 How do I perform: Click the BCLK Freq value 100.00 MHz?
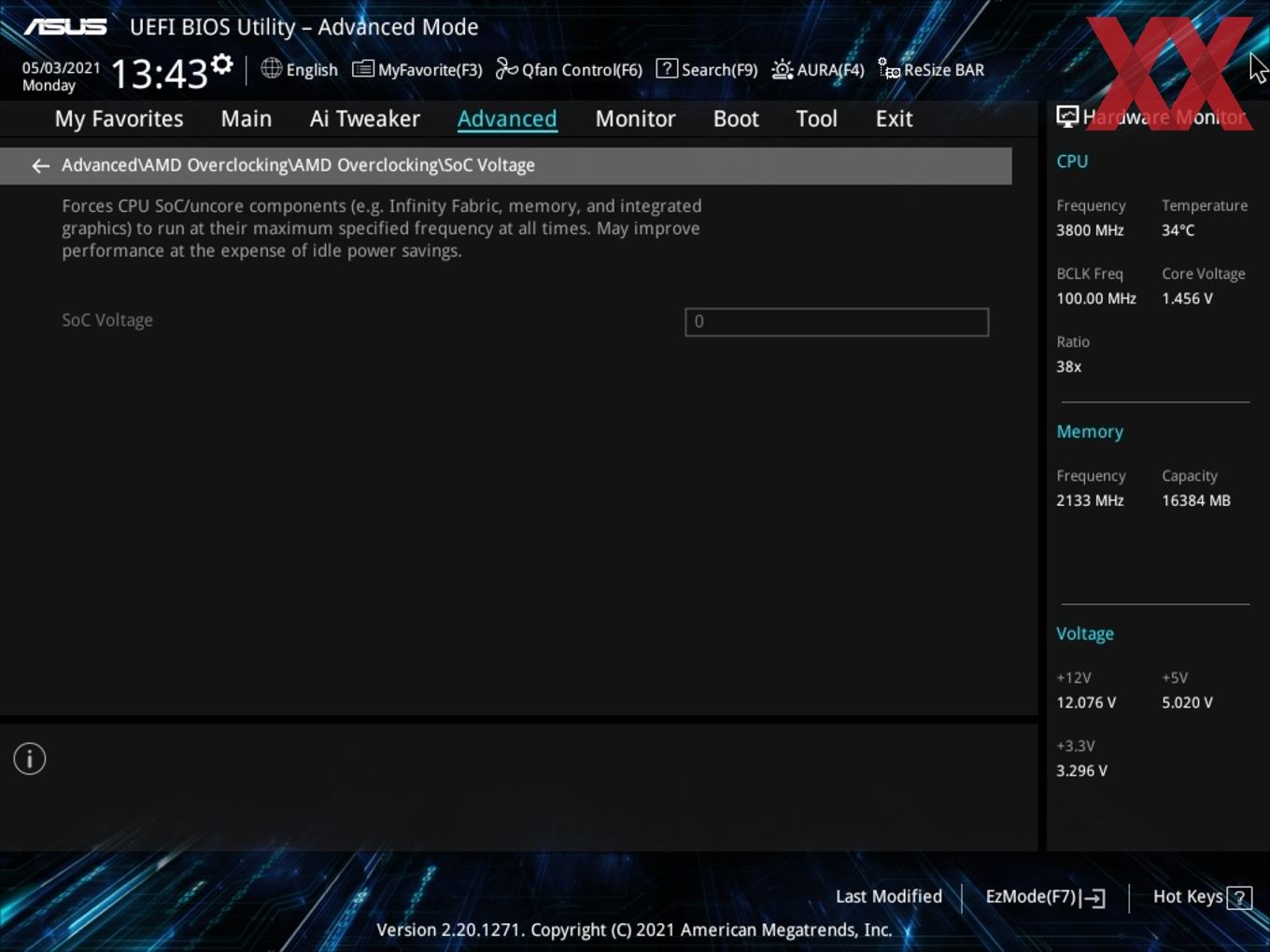[x=1096, y=299]
